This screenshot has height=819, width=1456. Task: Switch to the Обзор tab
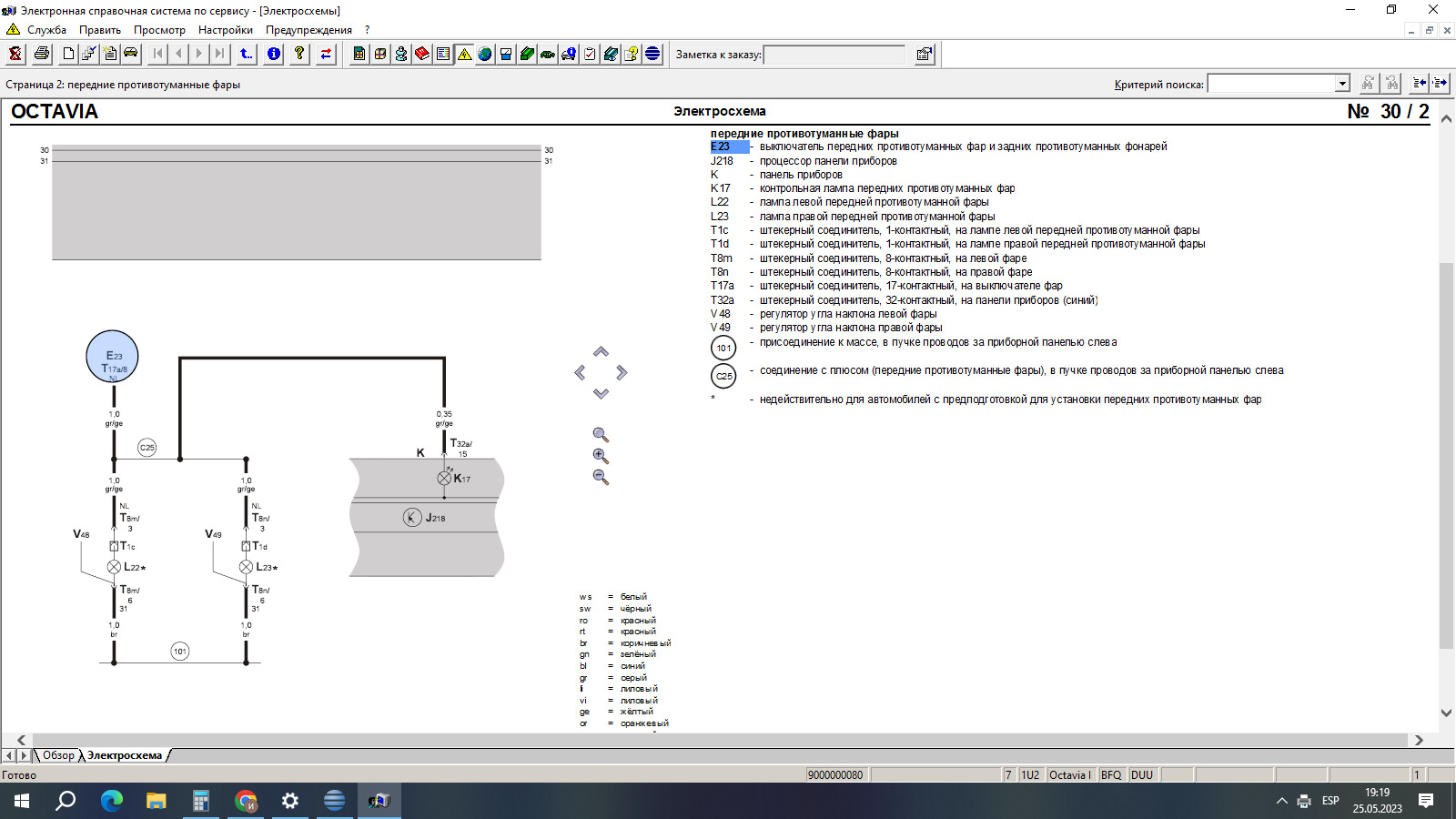[58, 755]
